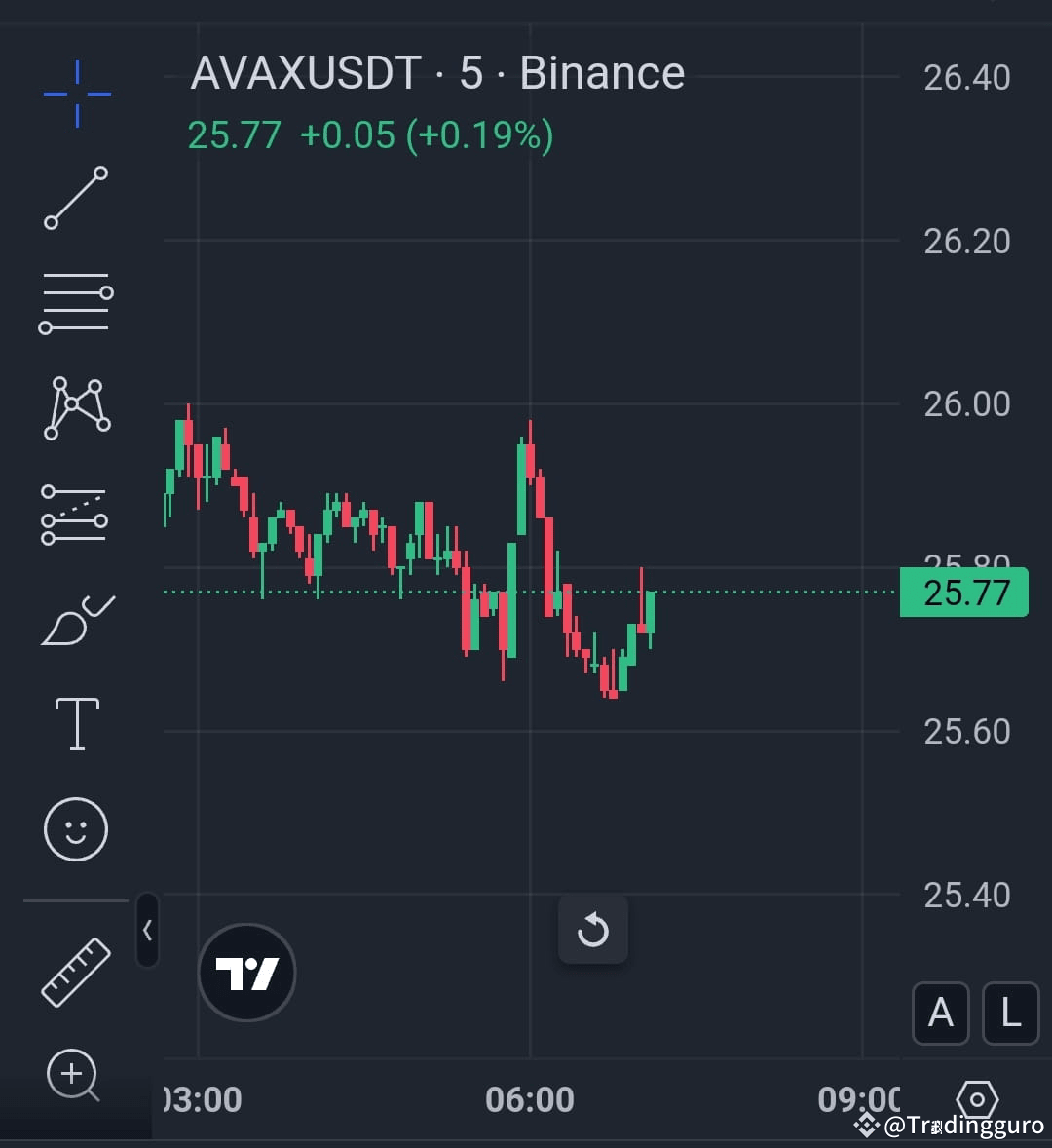Screen dimensions: 1052x1148
Task: Open the horizontal lines tools
Action: click(x=76, y=302)
